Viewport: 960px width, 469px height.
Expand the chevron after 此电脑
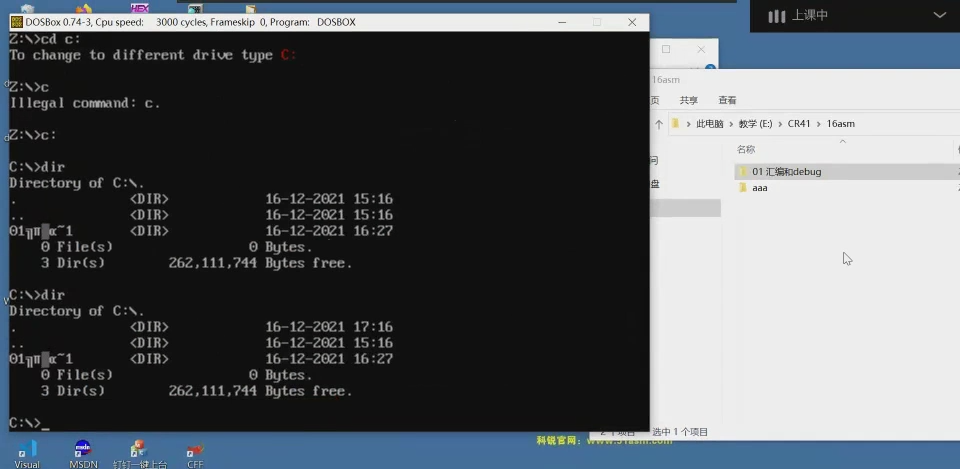point(731,124)
